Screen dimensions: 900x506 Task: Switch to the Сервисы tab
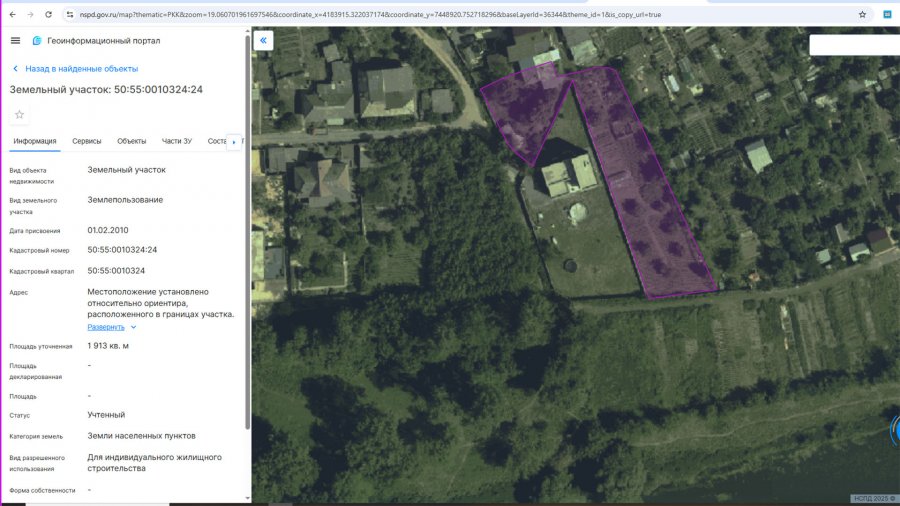coord(87,141)
